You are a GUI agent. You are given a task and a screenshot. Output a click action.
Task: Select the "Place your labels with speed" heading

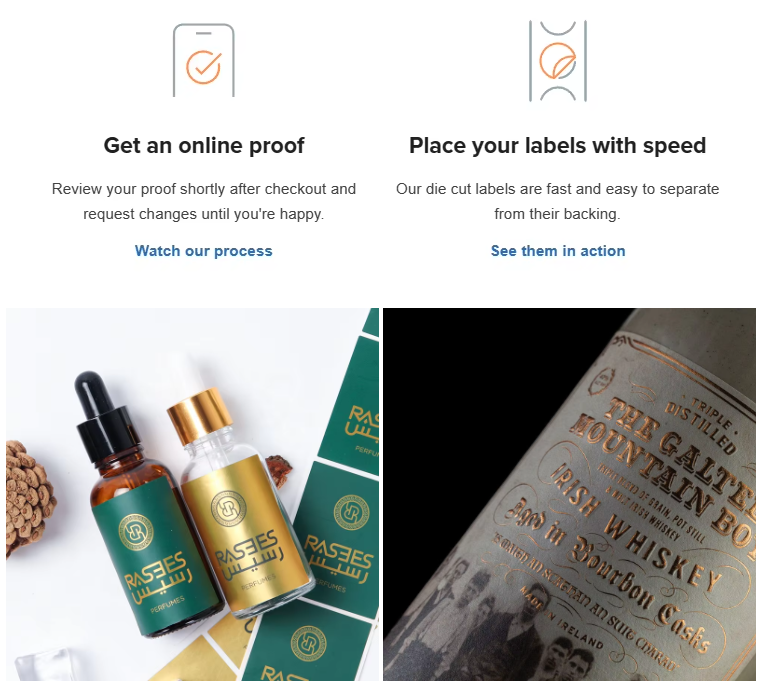[x=557, y=146]
